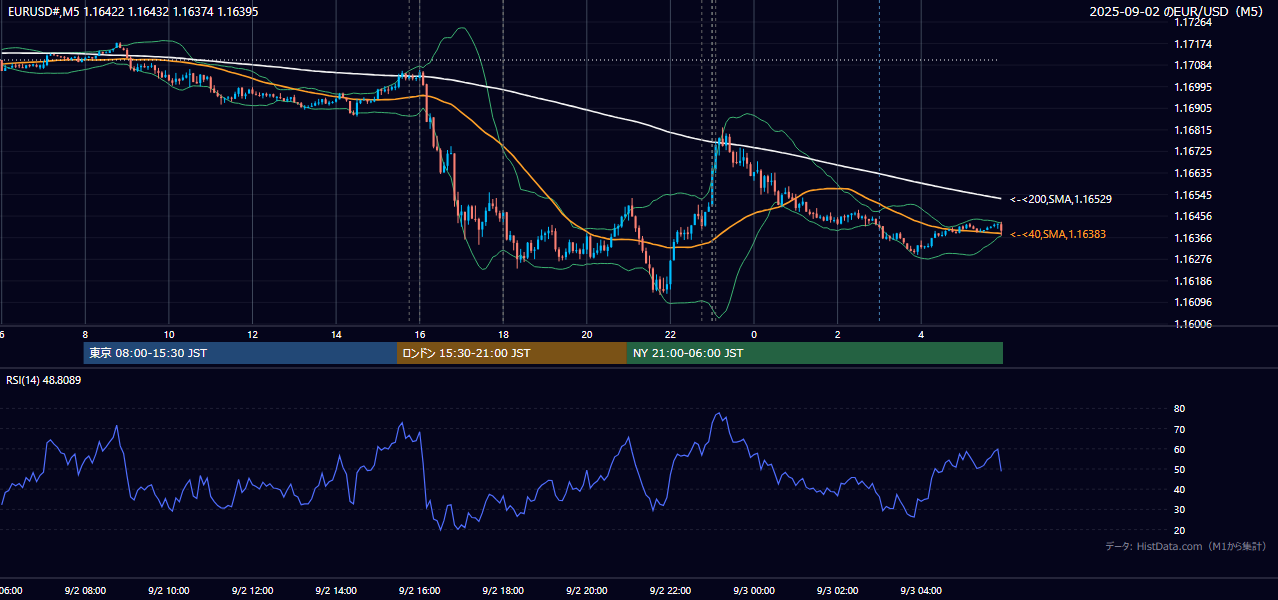Image resolution: width=1278 pixels, height=600 pixels.
Task: Click the 9/2 20:00 bottom time label
Action: 587,591
